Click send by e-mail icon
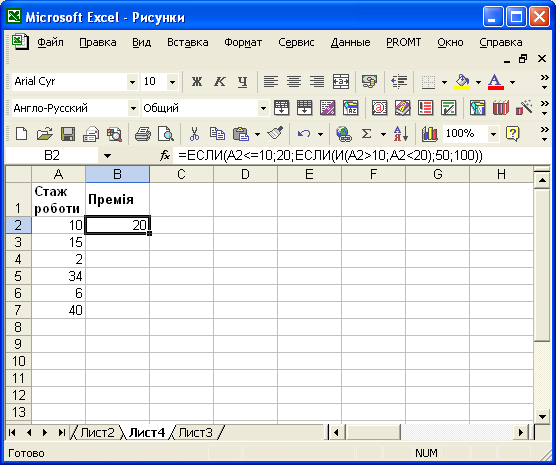556x465 pixels. click(91, 134)
